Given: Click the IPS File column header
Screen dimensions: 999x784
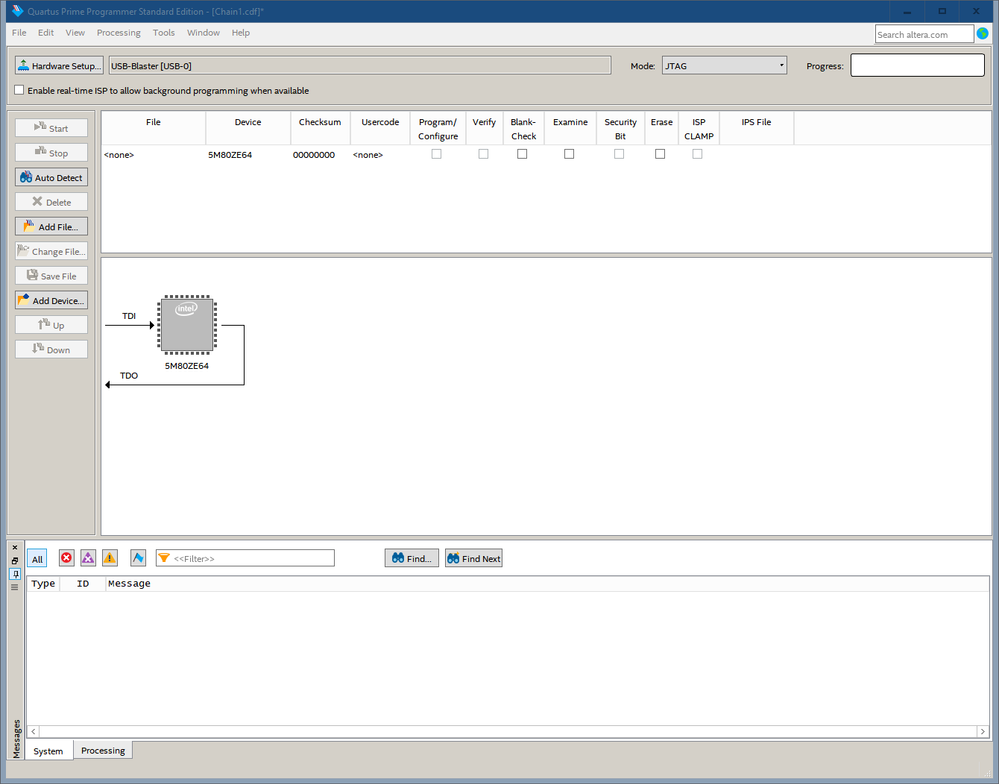Looking at the screenshot, I should (x=756, y=128).
